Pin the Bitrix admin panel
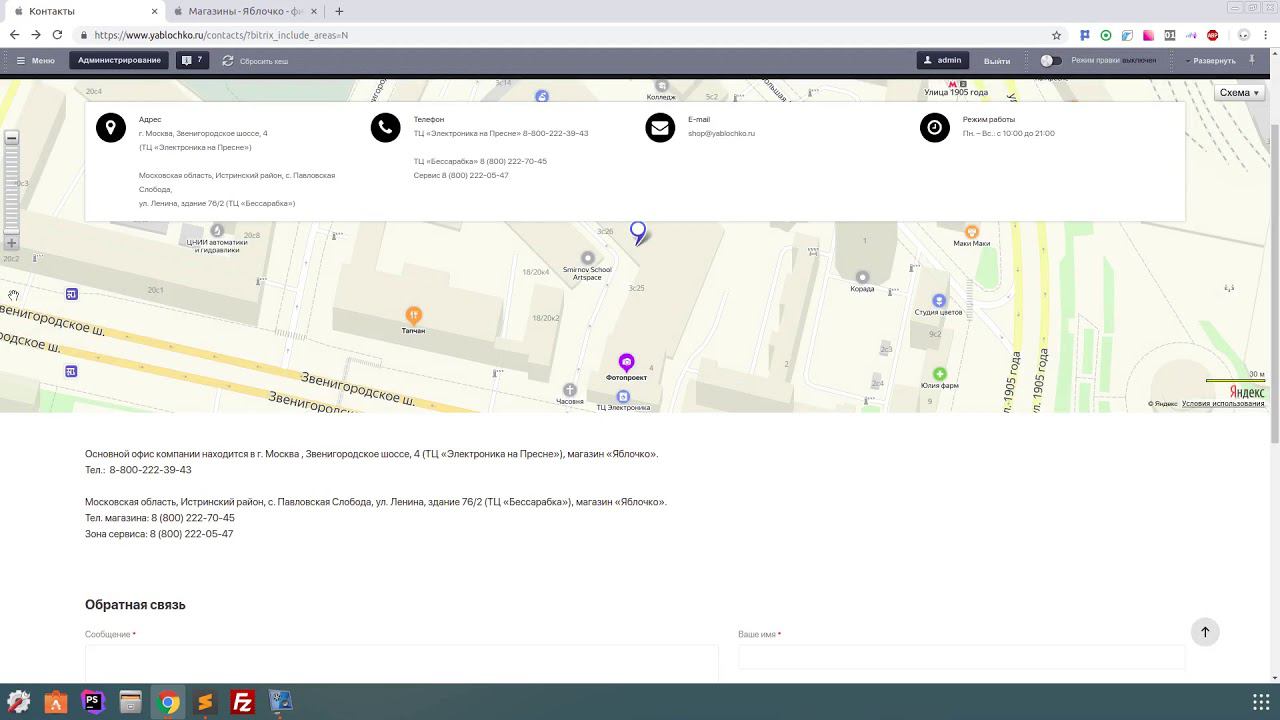The height and width of the screenshot is (720, 1280). coord(1252,60)
